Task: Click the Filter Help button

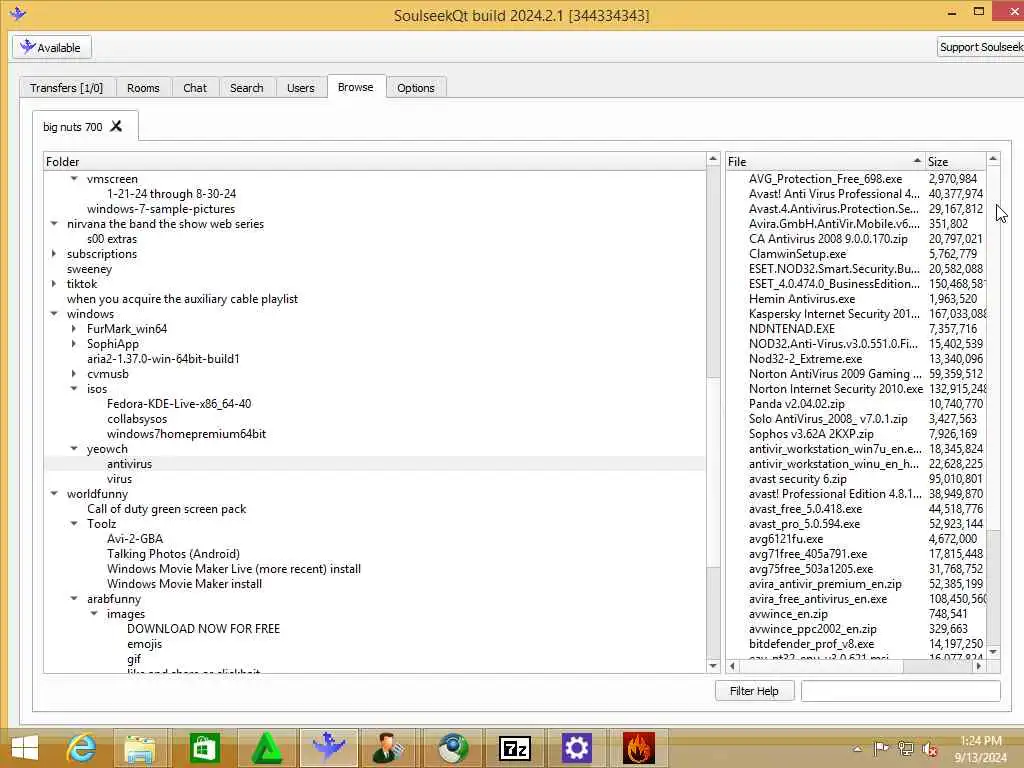Action: pyautogui.click(x=754, y=690)
